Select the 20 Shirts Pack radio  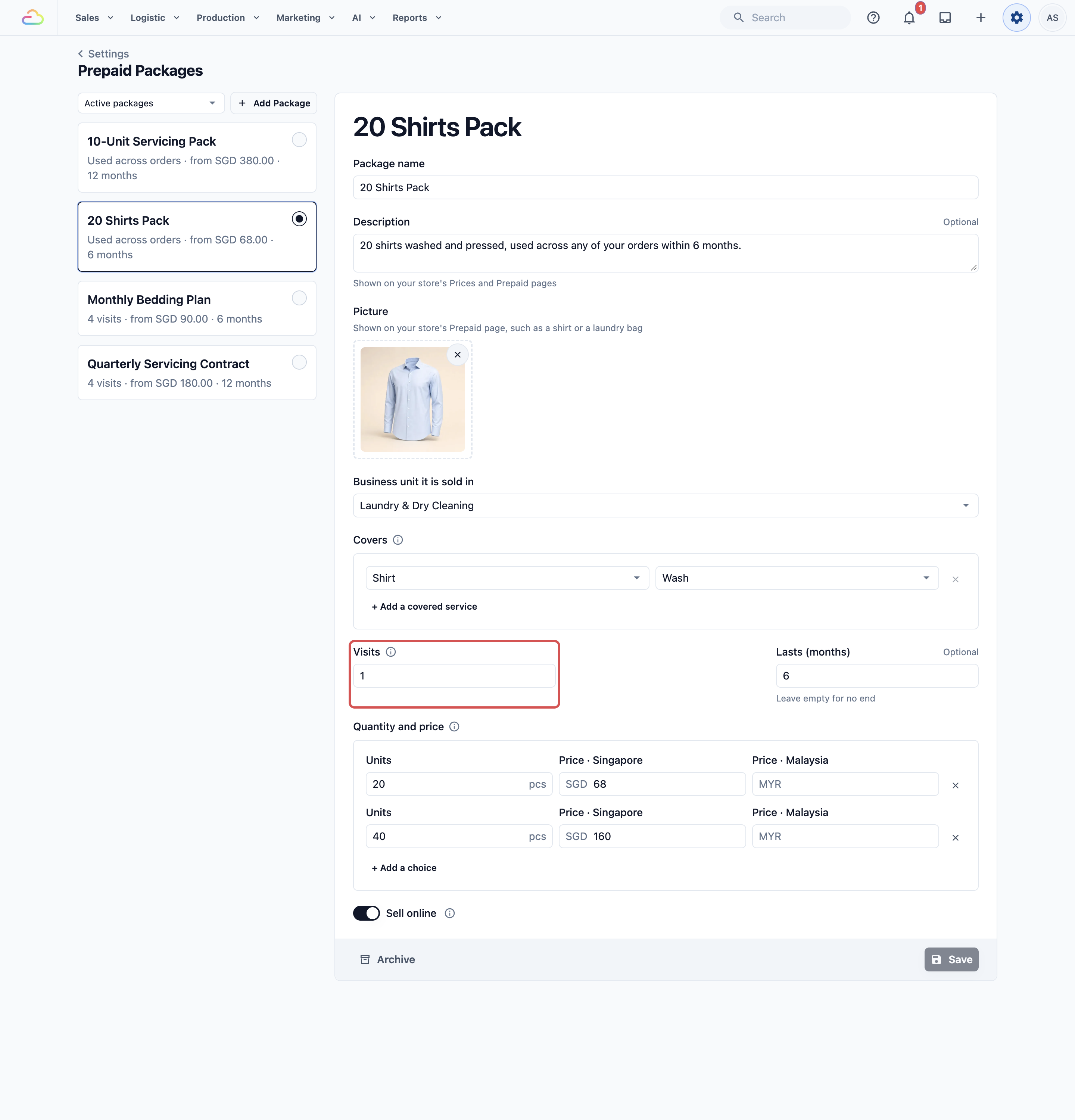tap(299, 219)
